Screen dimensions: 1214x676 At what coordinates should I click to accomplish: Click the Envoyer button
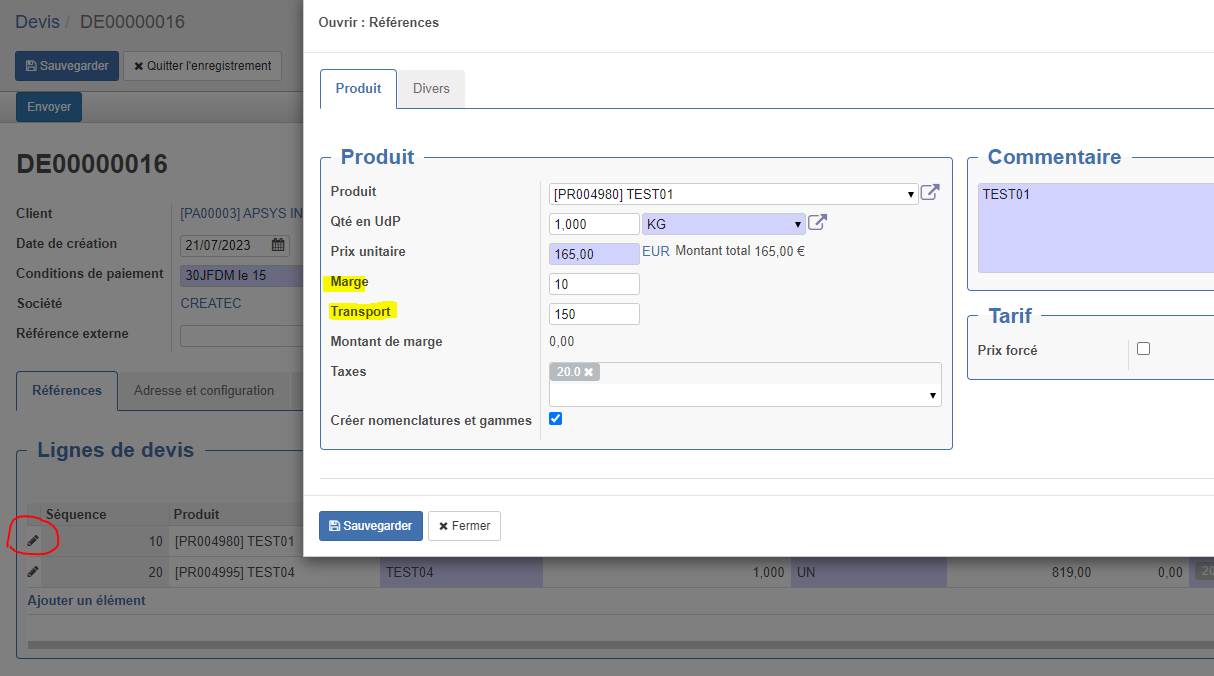[49, 107]
